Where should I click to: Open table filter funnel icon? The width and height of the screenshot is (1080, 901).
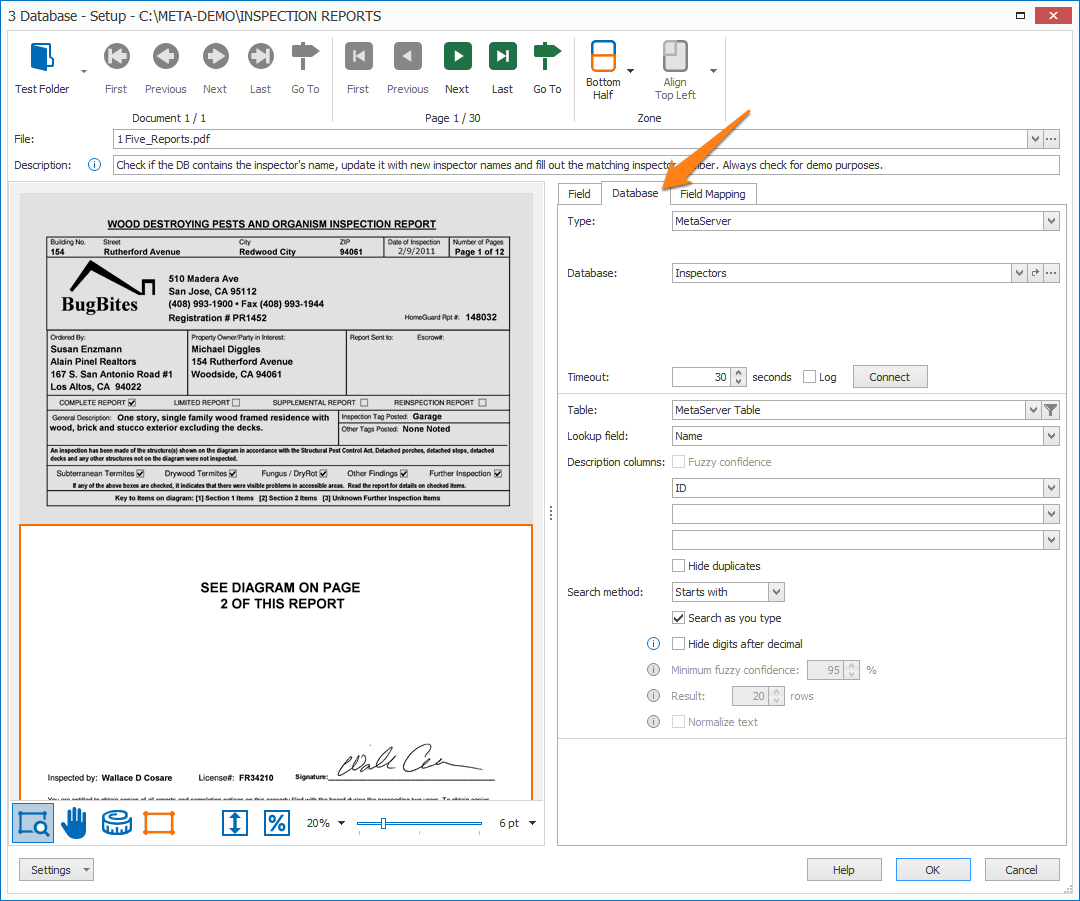coord(1050,410)
